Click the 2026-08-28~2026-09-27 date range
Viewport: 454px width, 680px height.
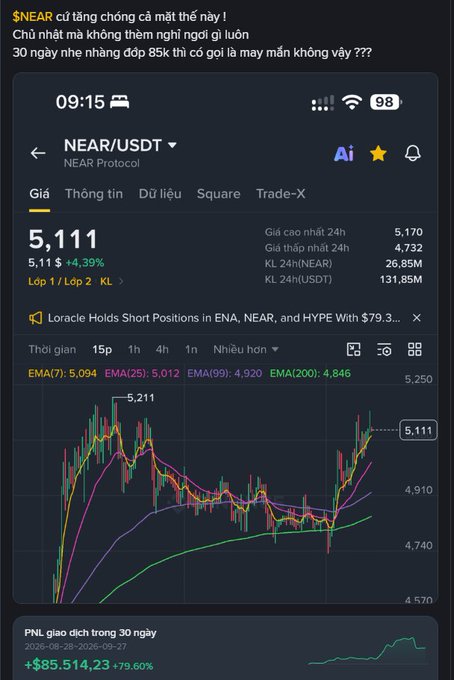pos(75,647)
